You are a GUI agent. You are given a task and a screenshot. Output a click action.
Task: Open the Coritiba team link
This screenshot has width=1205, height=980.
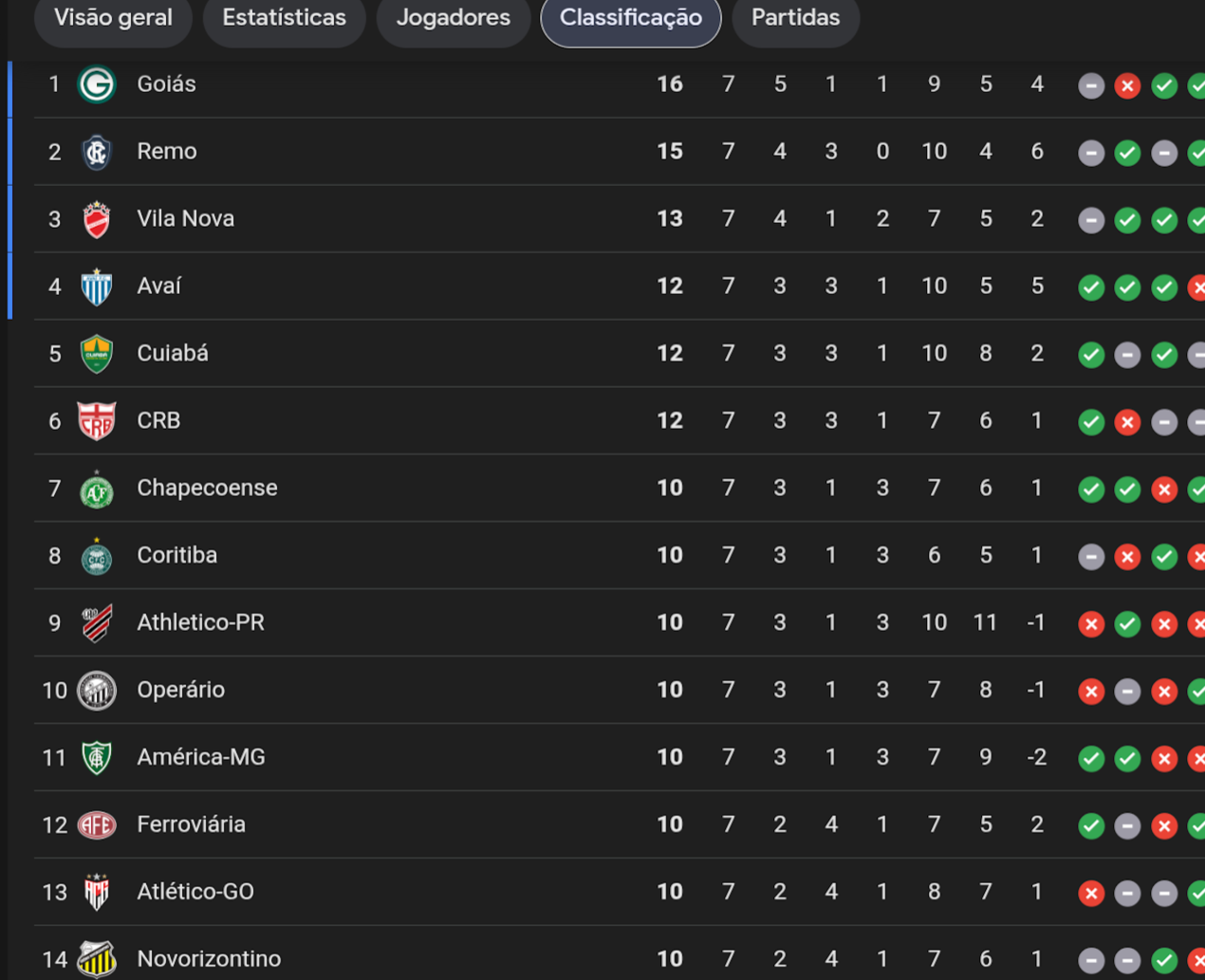[176, 555]
